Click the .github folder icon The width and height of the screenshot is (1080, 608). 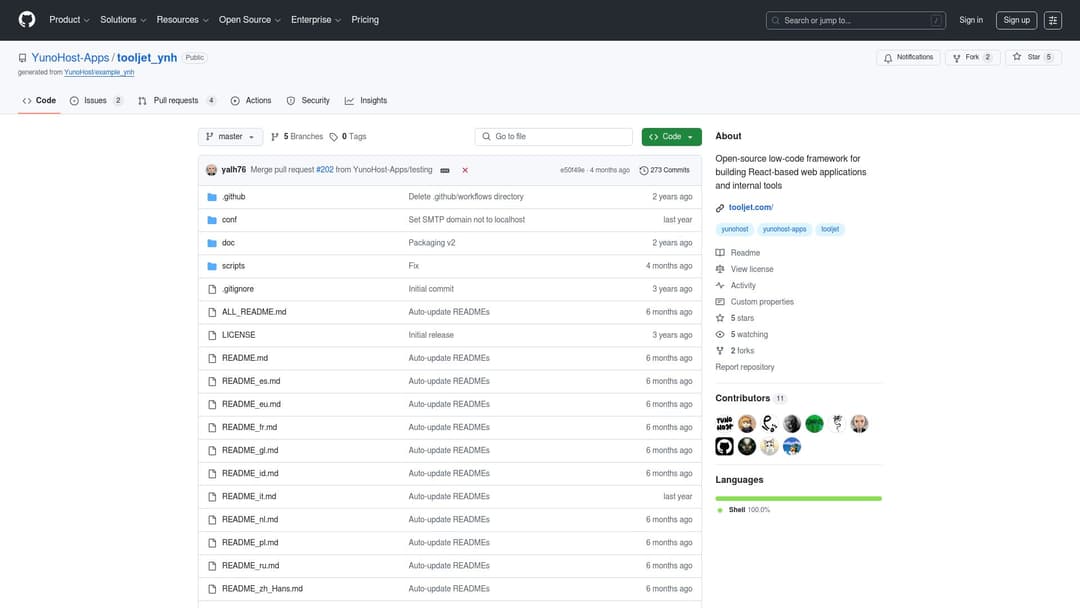tap(212, 197)
